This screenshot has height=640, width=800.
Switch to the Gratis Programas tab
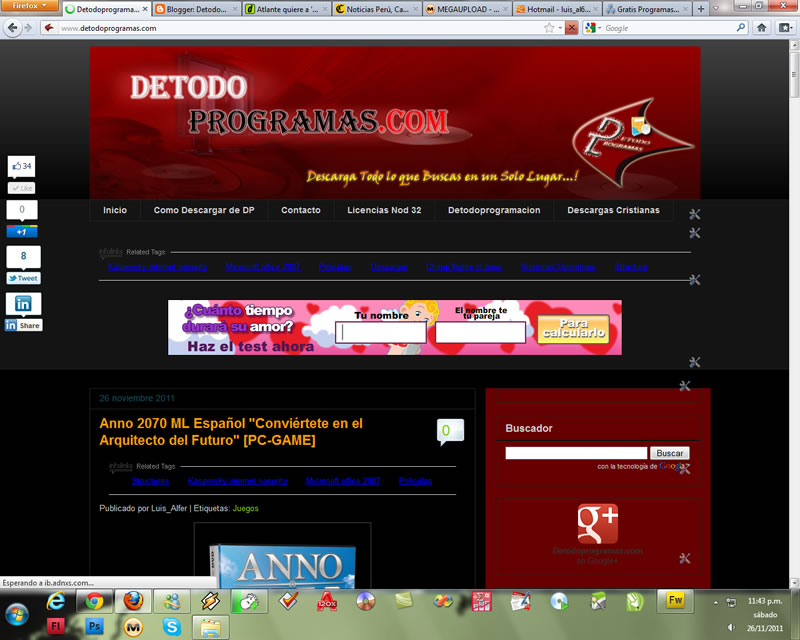click(647, 9)
